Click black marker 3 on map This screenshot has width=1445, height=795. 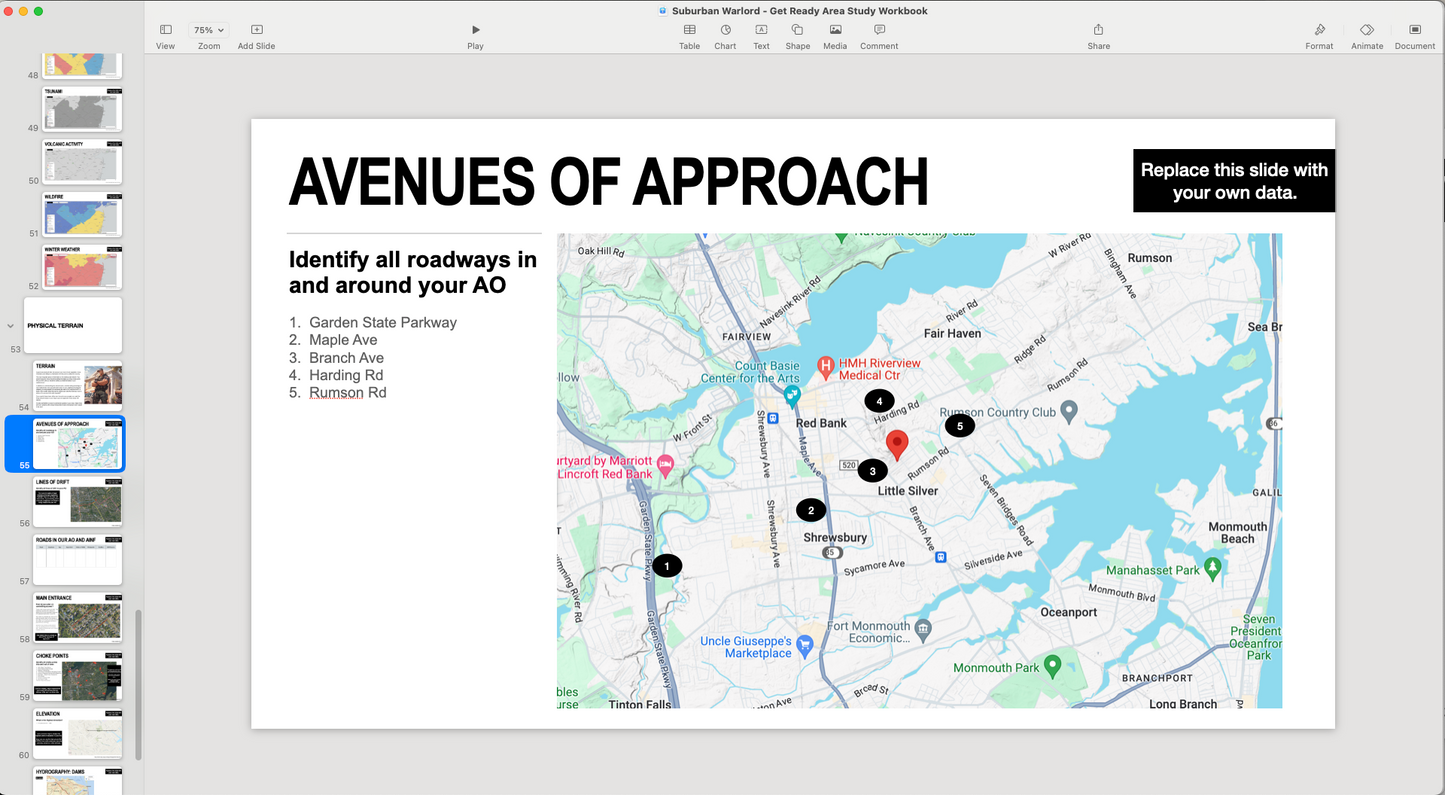[x=872, y=471]
